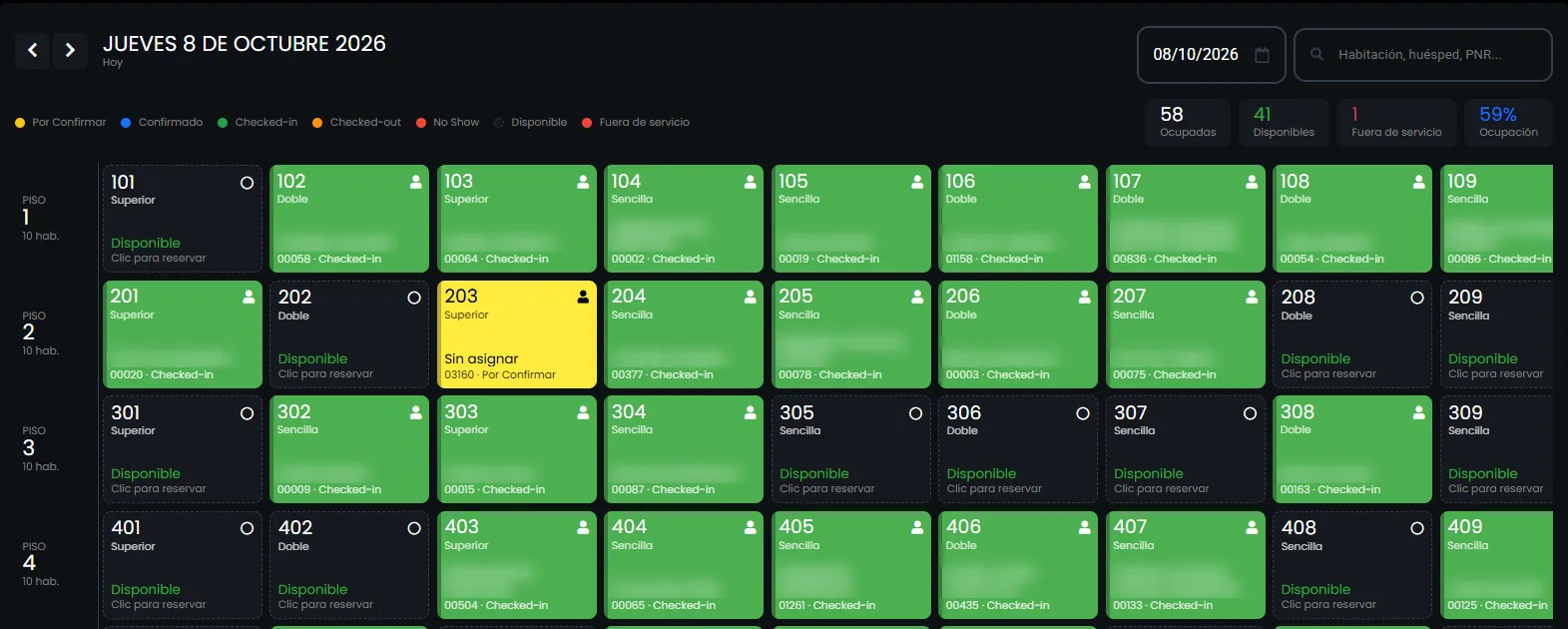Click the empty circle icon on room 208
The height and width of the screenshot is (629, 1568).
(1417, 298)
